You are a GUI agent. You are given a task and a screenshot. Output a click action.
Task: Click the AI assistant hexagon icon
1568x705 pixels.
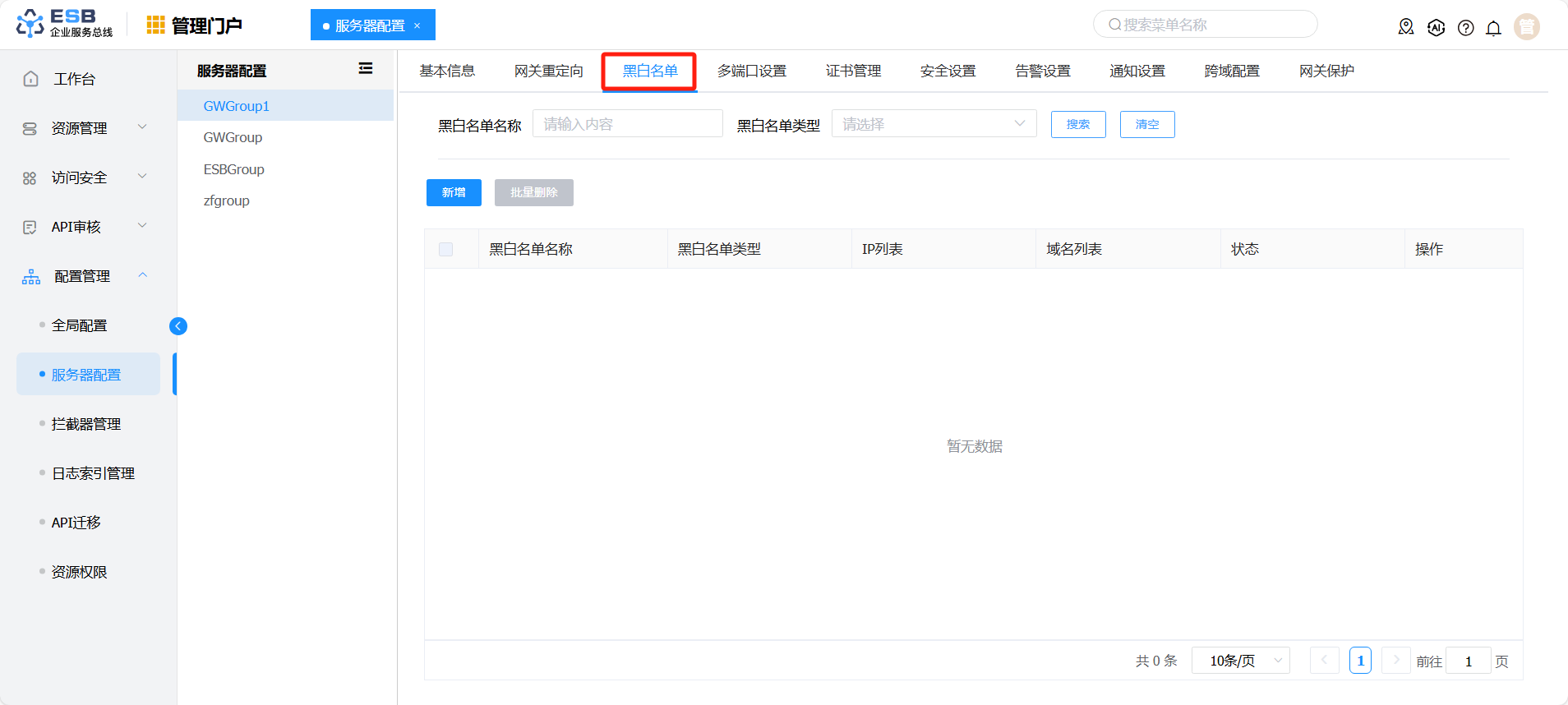pos(1436,27)
